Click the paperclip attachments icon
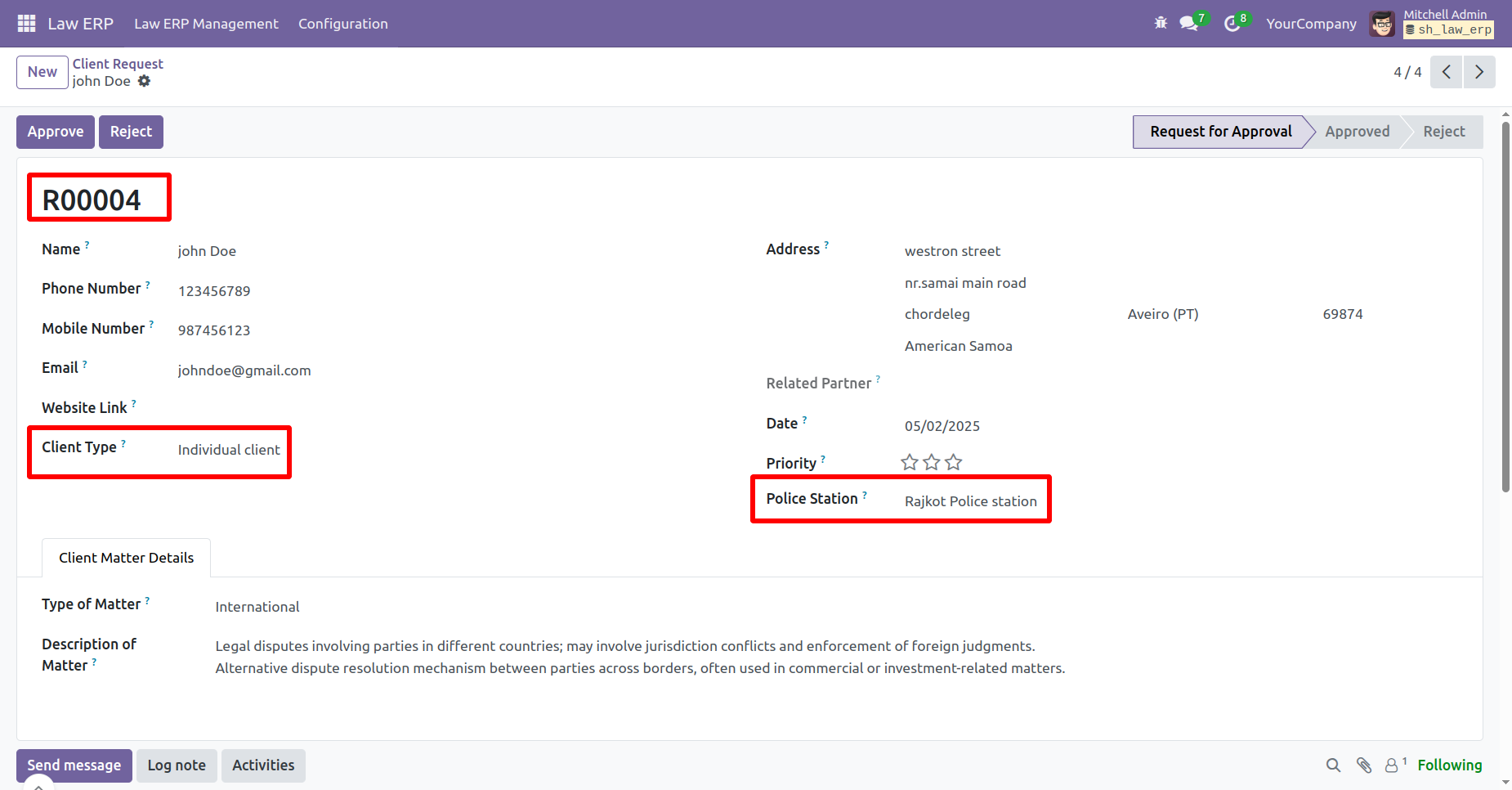Viewport: 1512px width, 790px height. [x=1363, y=765]
